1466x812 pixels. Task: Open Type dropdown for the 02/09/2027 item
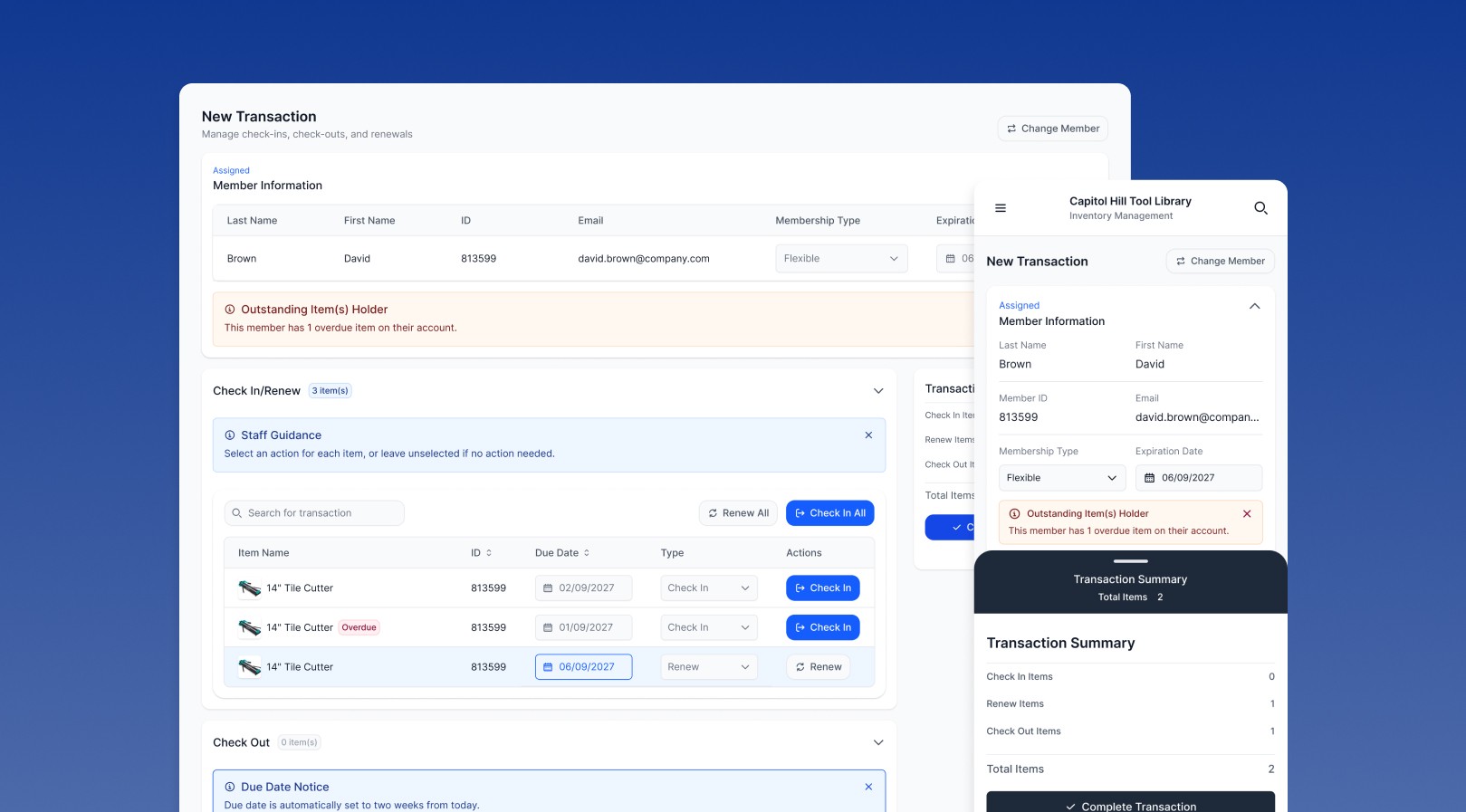(709, 588)
